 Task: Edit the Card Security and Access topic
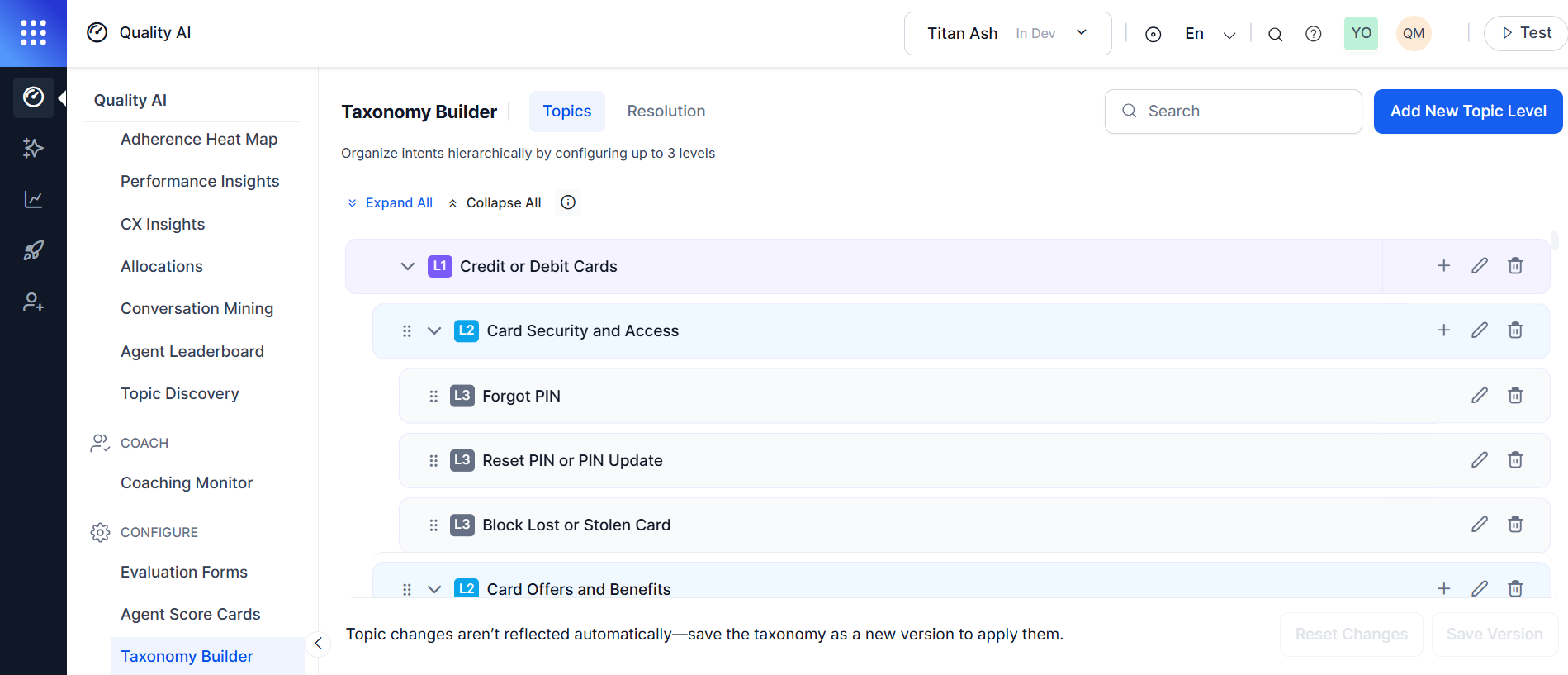click(1479, 330)
